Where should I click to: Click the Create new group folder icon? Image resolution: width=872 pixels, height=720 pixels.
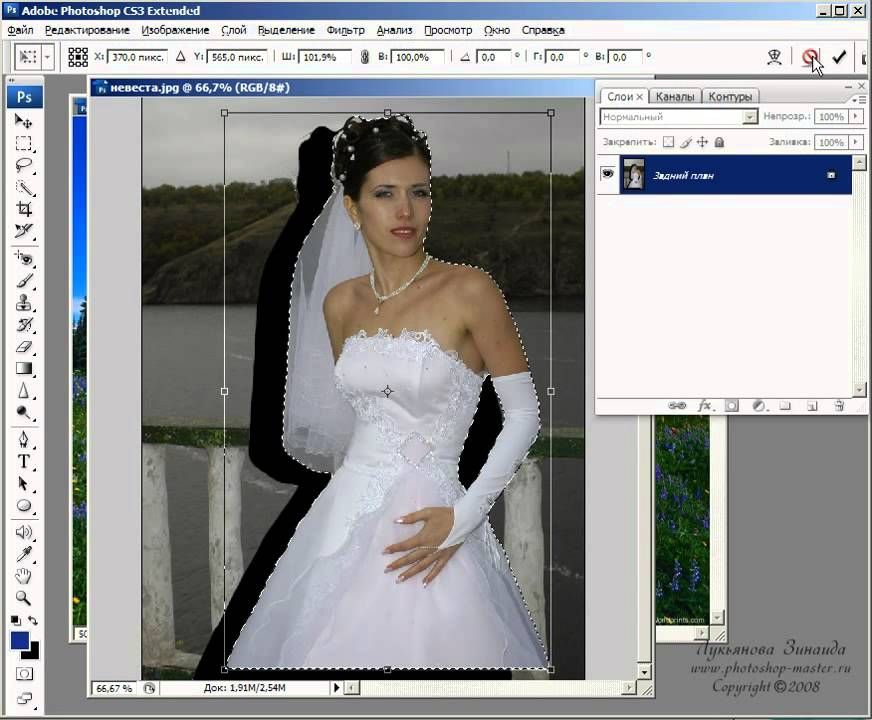[x=785, y=406]
